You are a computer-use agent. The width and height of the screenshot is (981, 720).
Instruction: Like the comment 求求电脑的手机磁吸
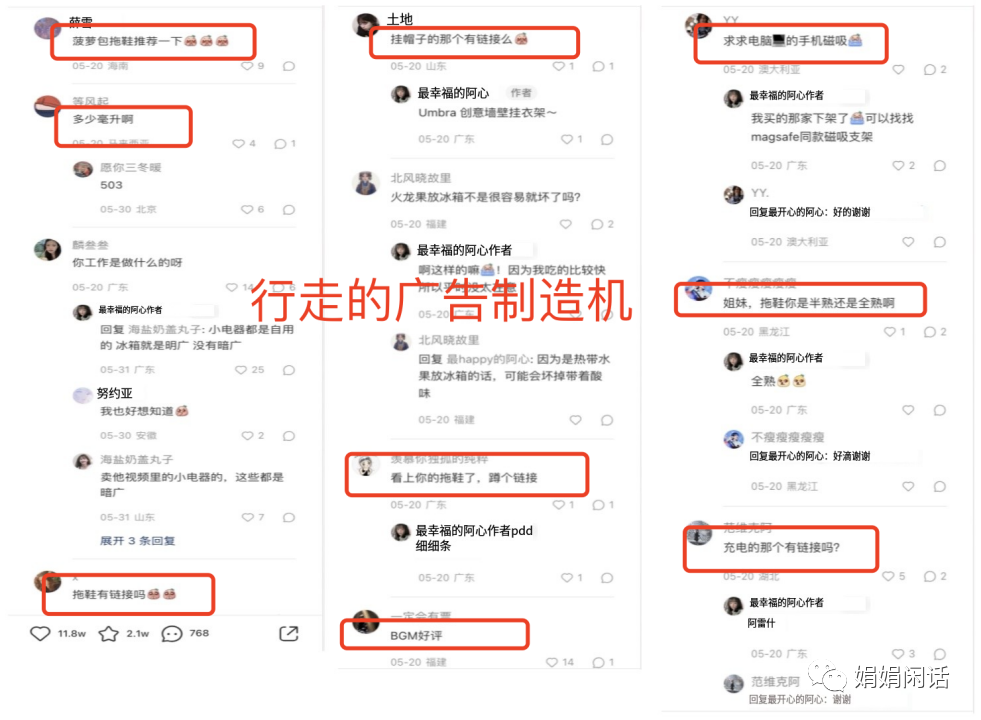coord(898,69)
